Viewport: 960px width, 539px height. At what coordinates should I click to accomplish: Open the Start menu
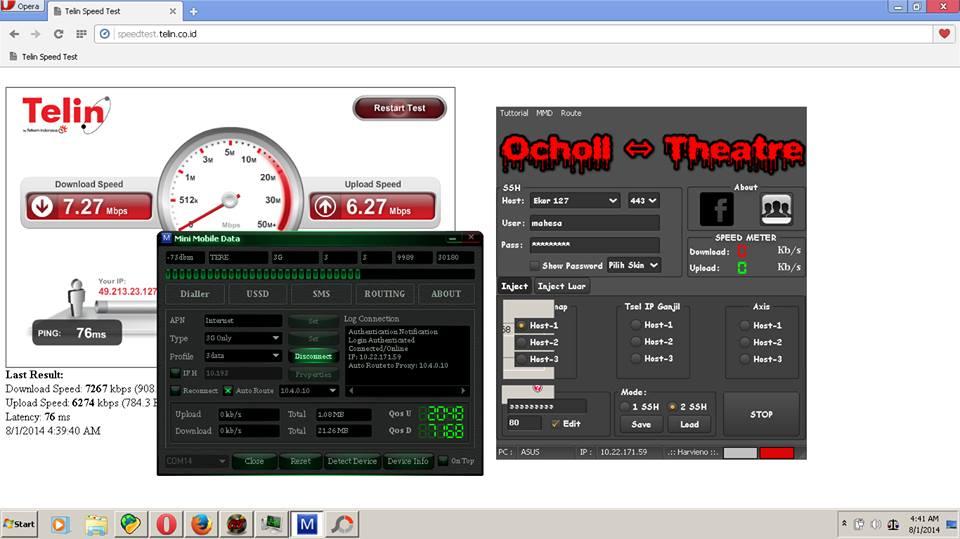pyautogui.click(x=19, y=524)
